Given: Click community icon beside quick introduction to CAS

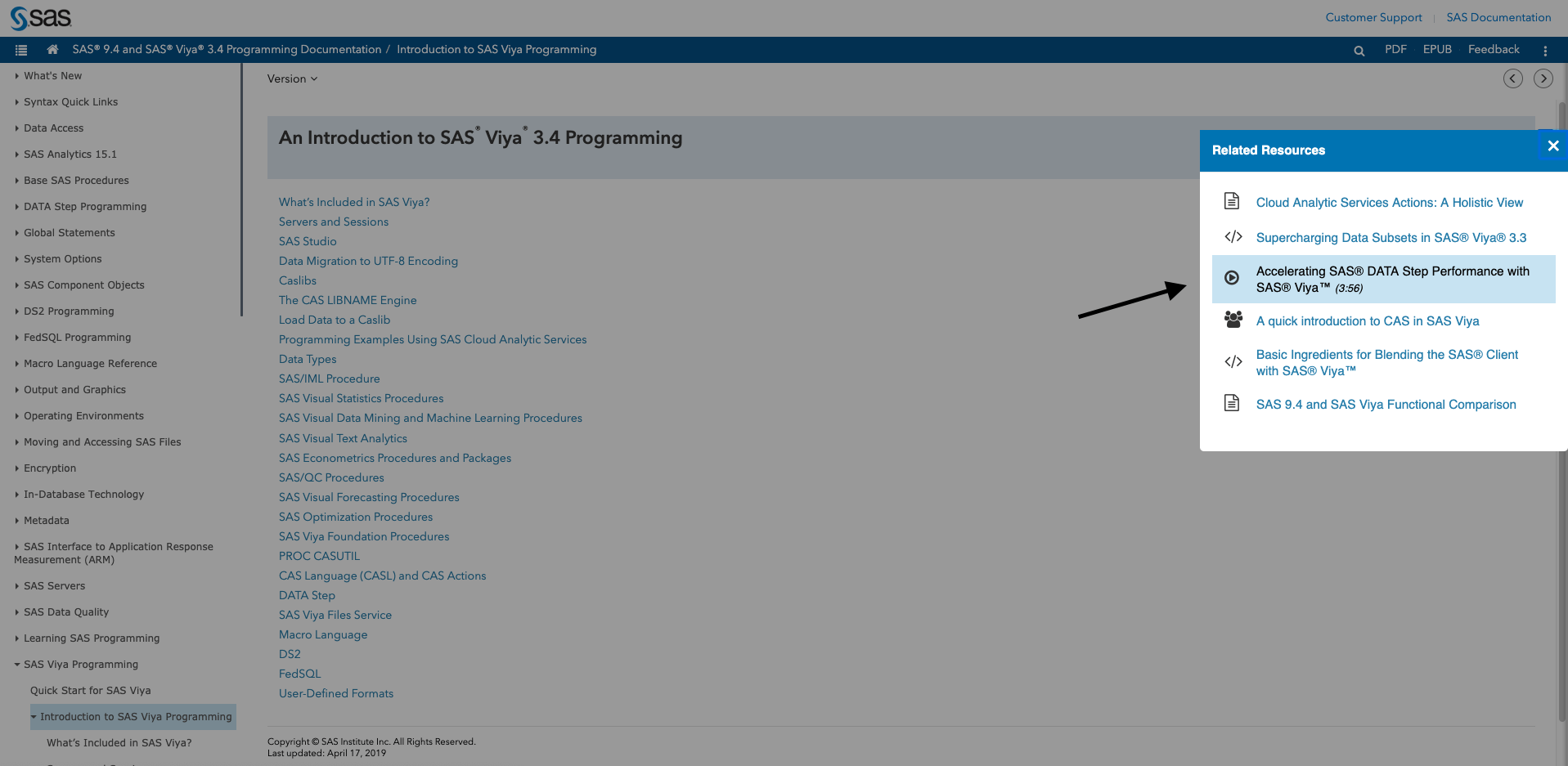Looking at the screenshot, I should click(x=1233, y=320).
